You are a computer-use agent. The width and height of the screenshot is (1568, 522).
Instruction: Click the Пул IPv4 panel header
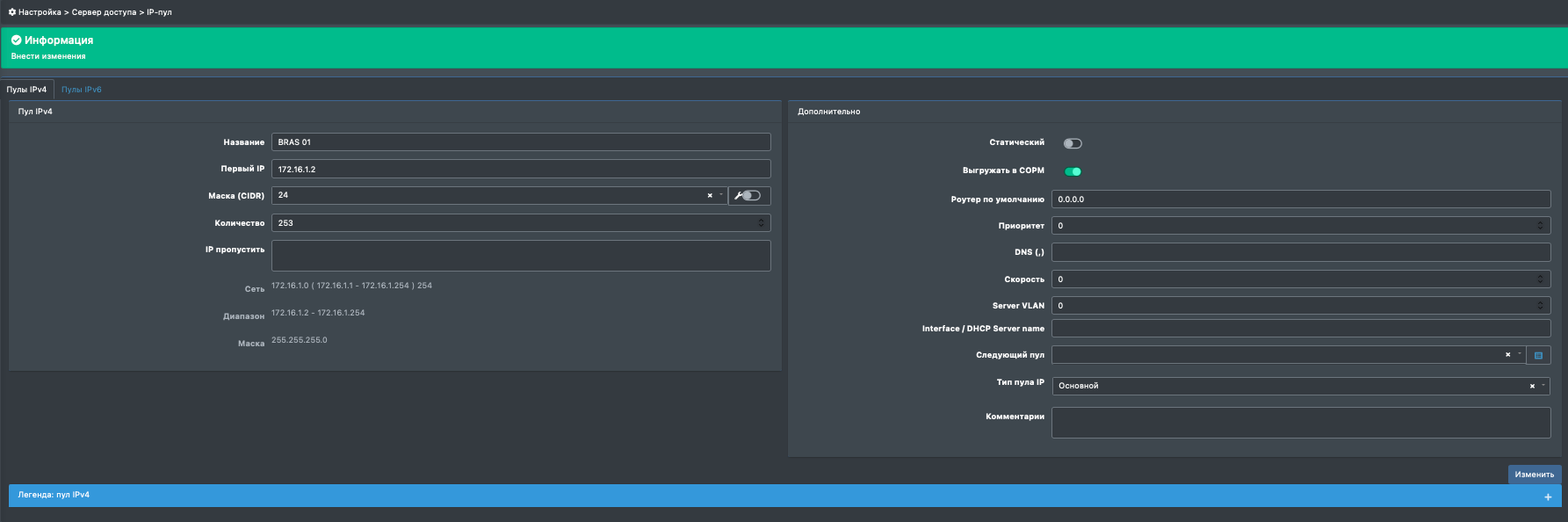coord(394,112)
